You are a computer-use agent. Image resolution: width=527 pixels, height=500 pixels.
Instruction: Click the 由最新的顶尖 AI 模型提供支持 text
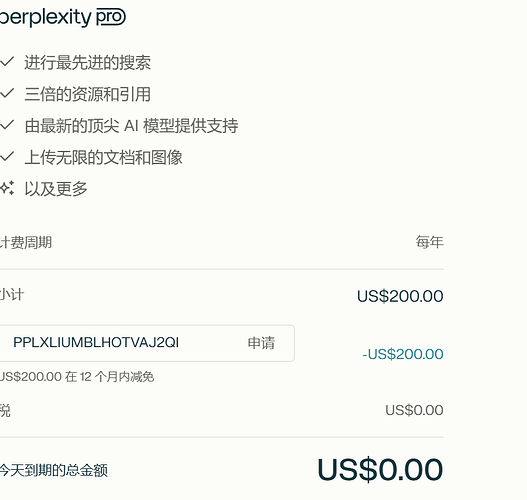click(131, 126)
